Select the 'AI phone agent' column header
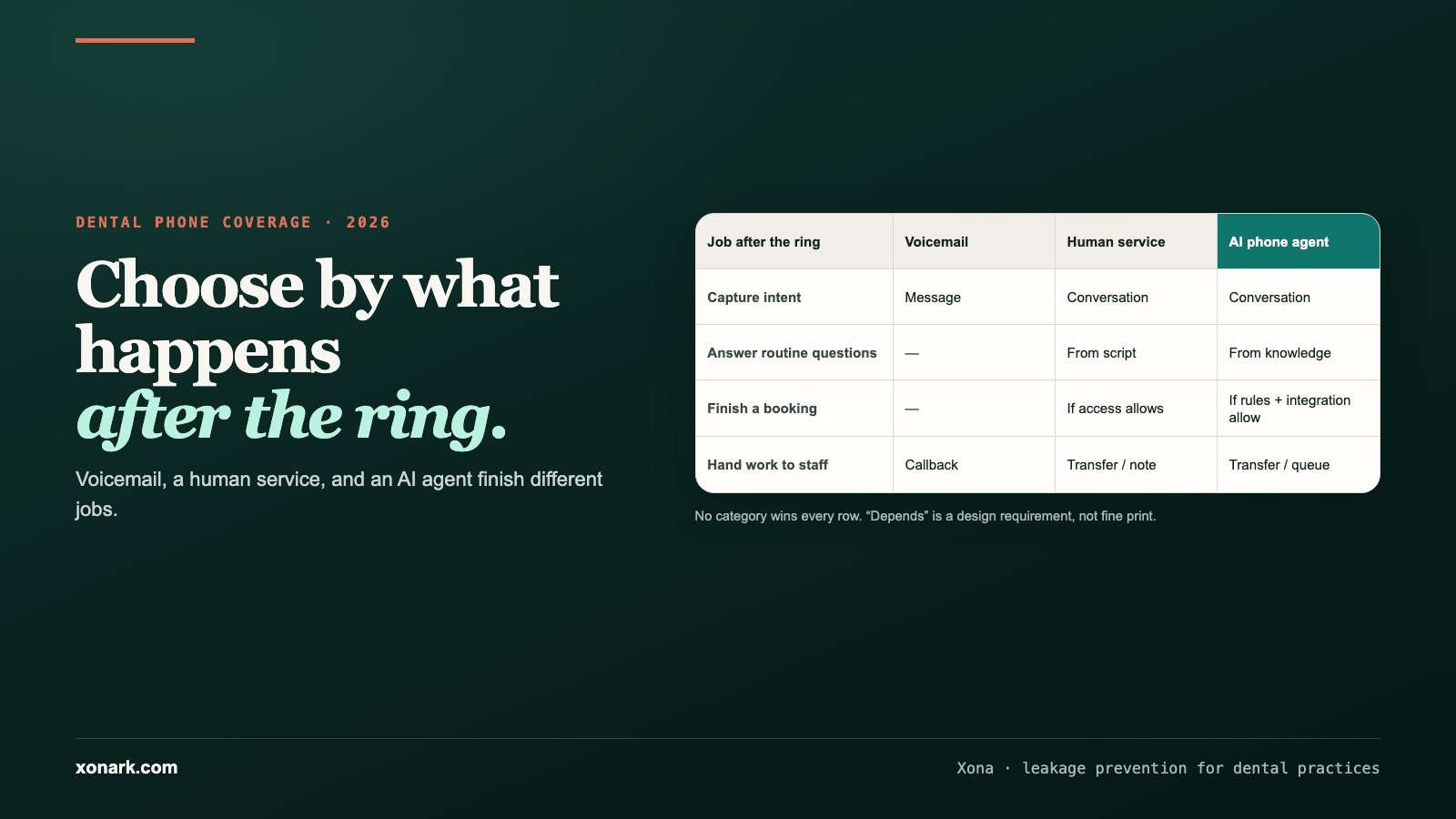The width and height of the screenshot is (1456, 819). (1299, 241)
